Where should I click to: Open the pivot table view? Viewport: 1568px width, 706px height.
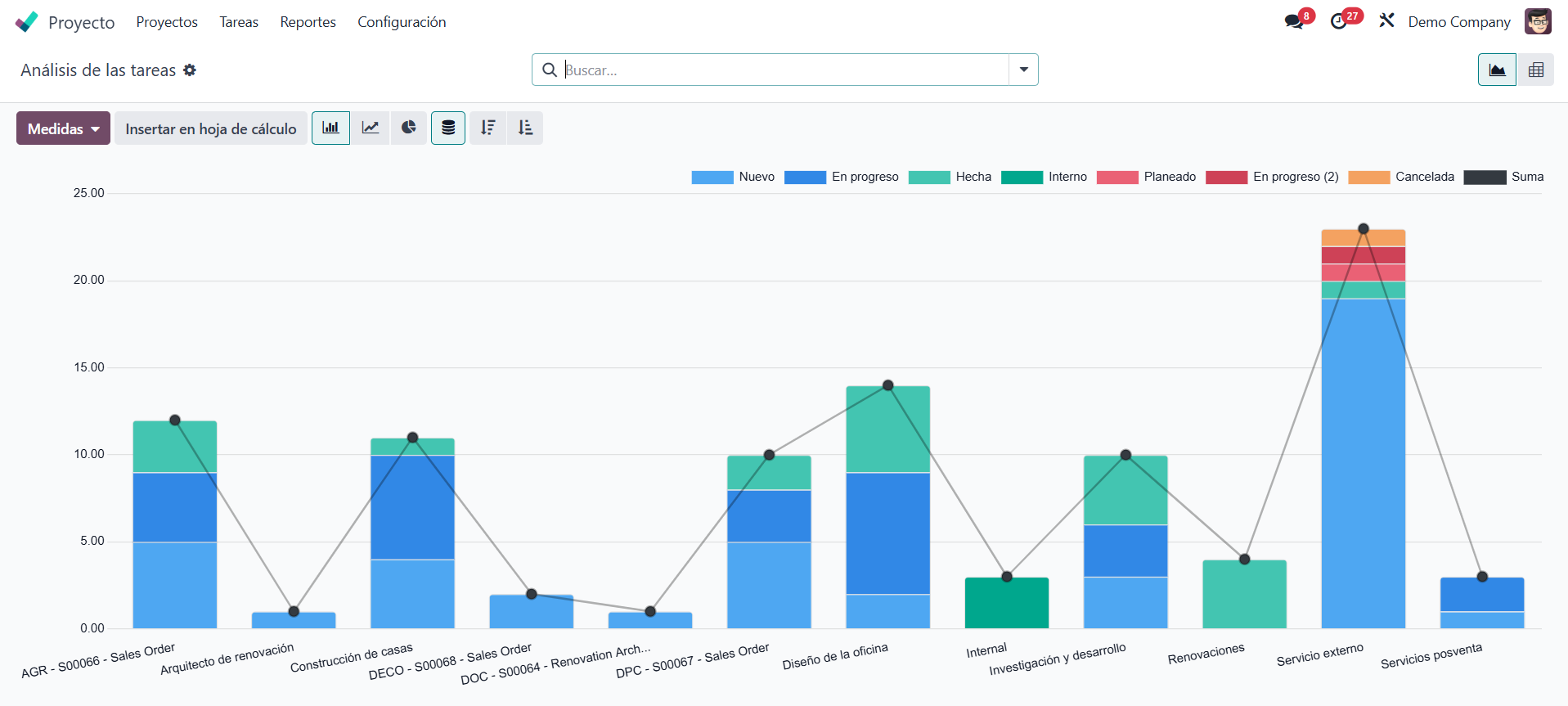pos(1535,70)
